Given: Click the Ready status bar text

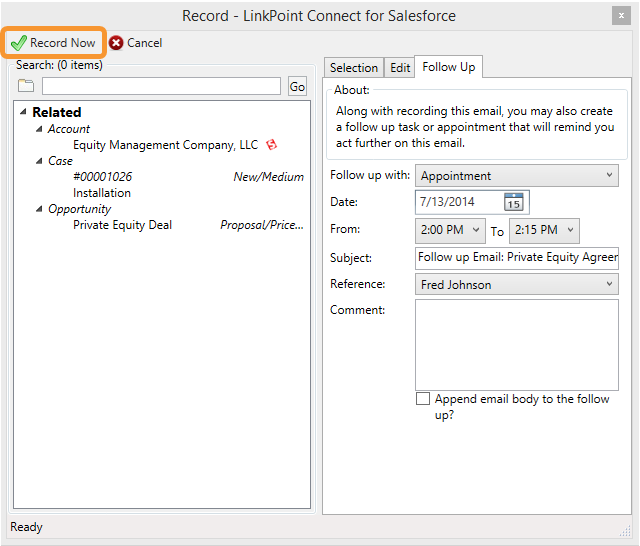Looking at the screenshot, I should (26, 527).
